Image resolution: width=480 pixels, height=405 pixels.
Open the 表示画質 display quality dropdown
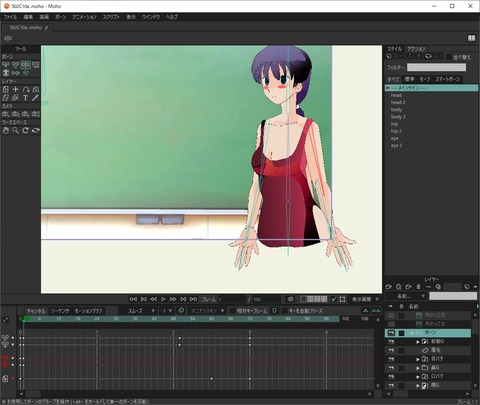click(365, 299)
